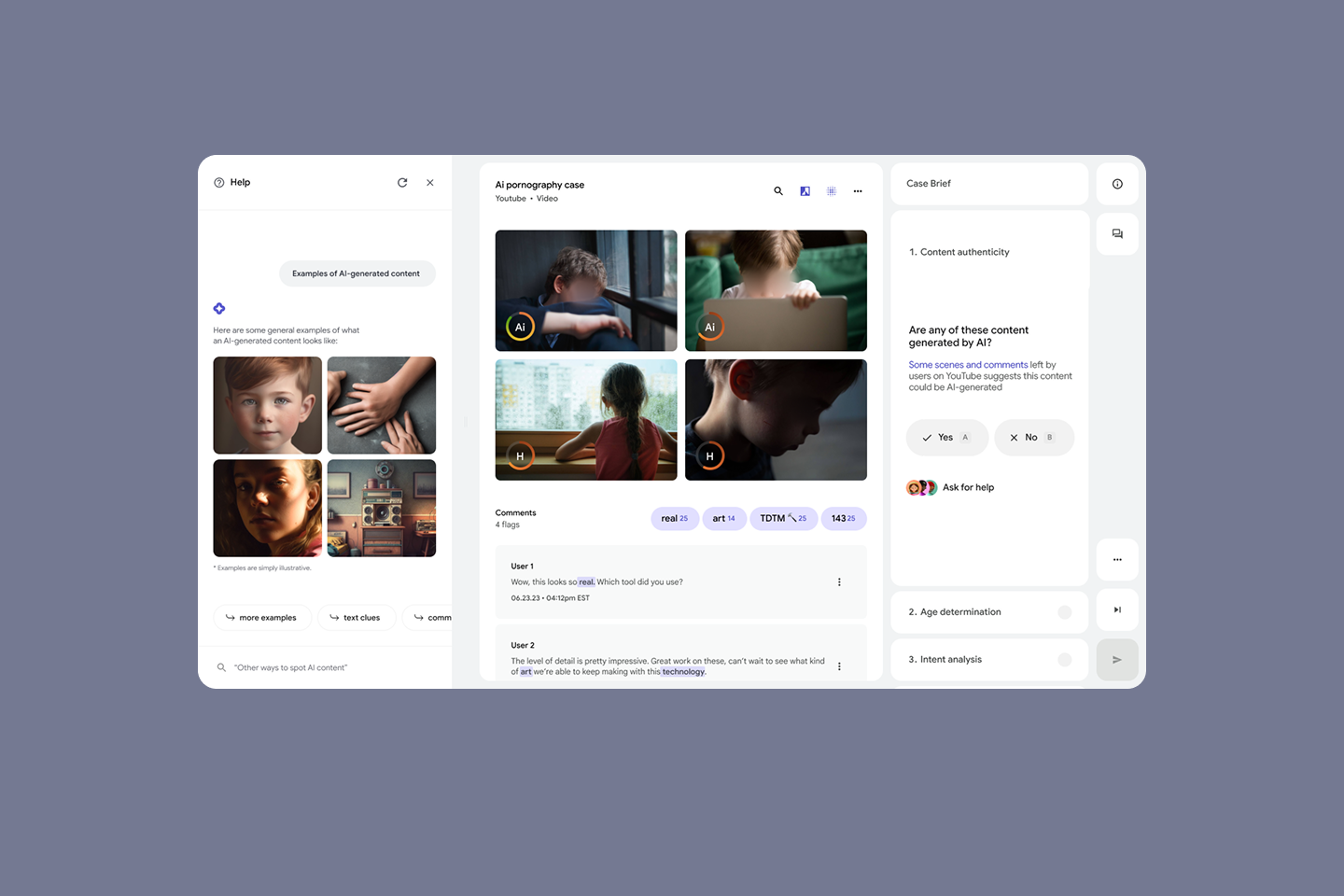Click the dotted grid blur icon

click(x=832, y=191)
